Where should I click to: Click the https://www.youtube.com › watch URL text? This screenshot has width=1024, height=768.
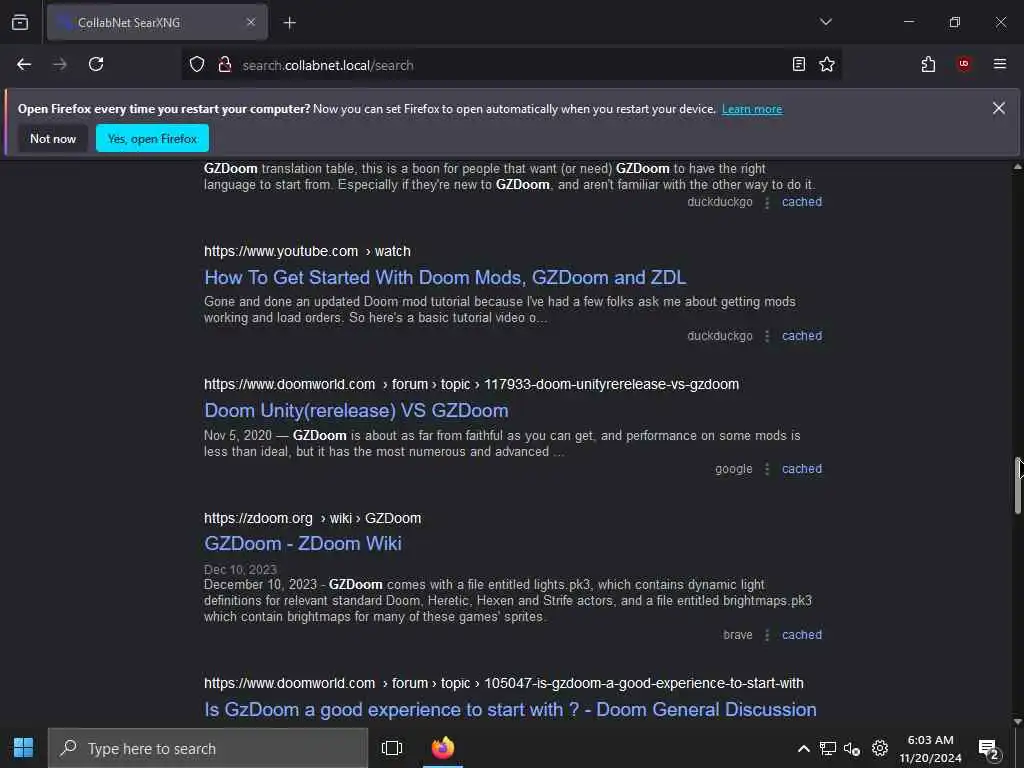pos(307,251)
